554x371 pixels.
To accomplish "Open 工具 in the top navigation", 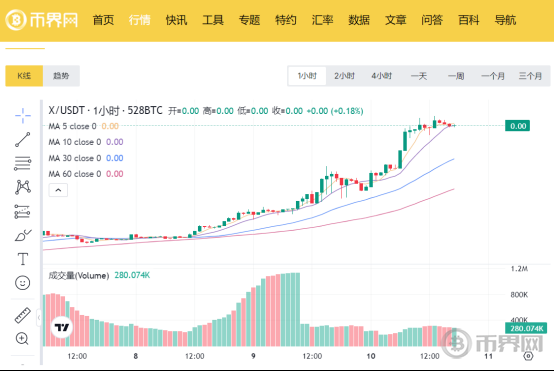I will pos(213,20).
